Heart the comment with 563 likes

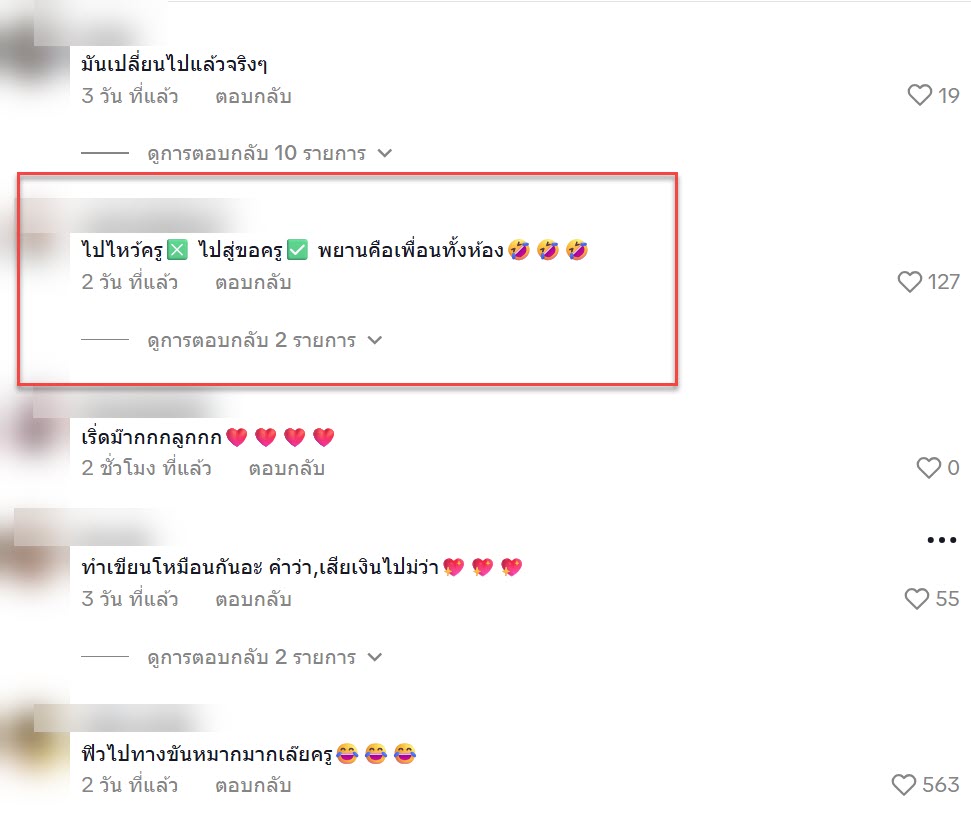pyautogui.click(x=904, y=785)
